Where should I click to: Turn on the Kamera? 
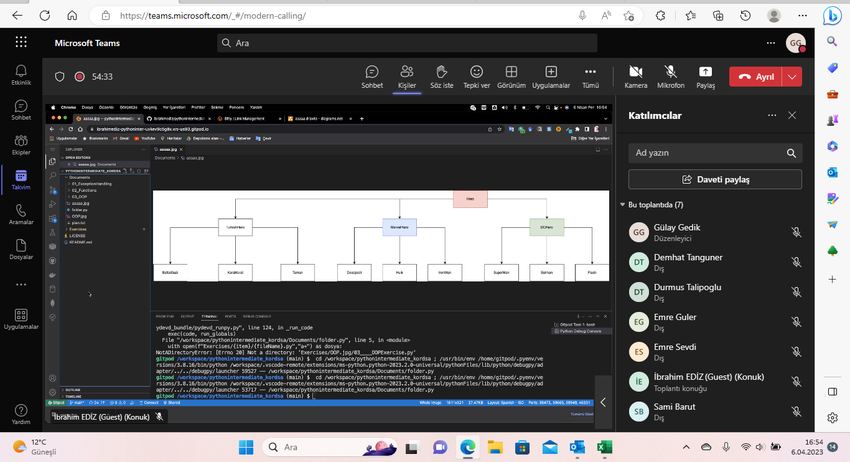click(635, 76)
